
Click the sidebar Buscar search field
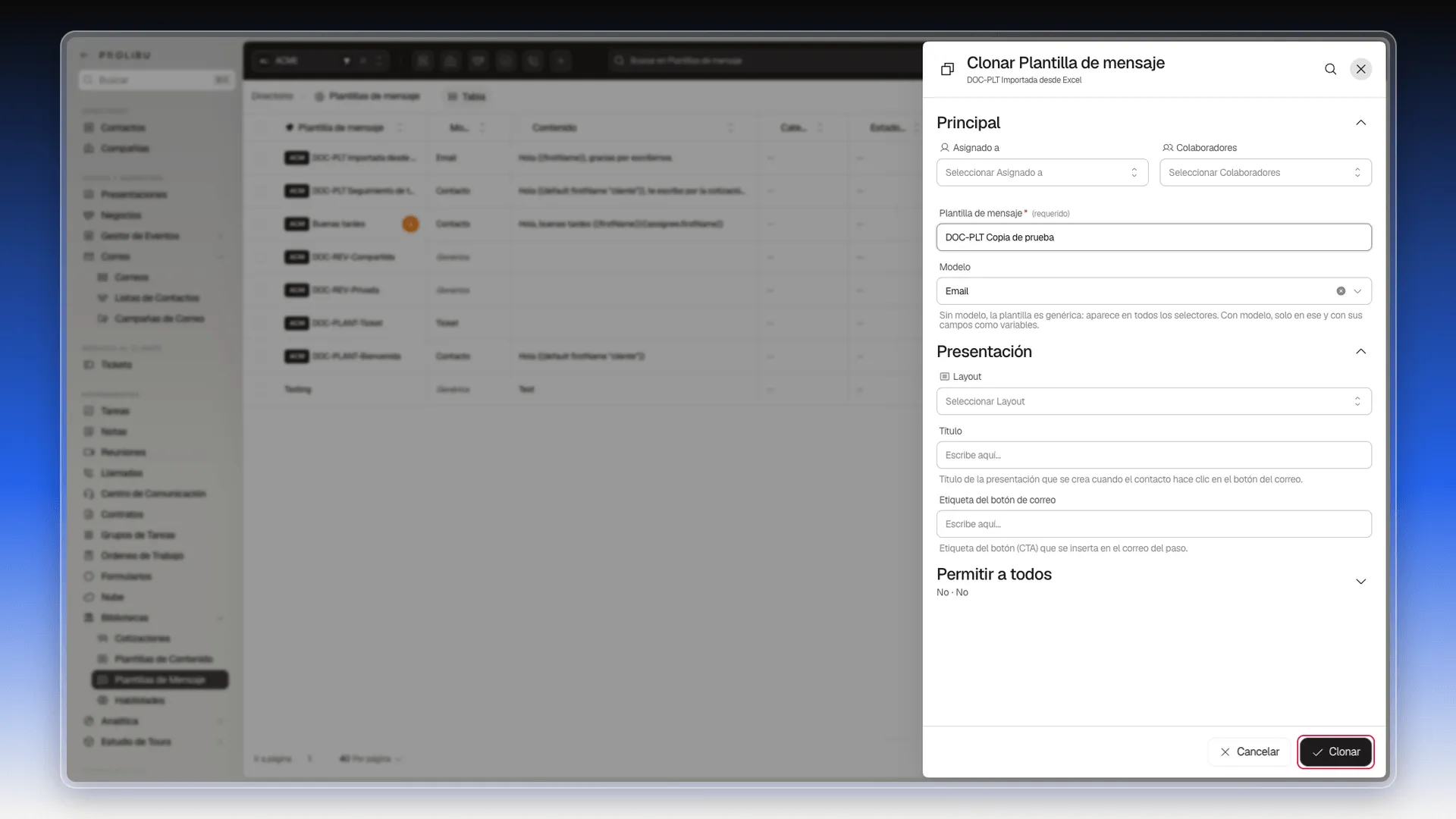(x=156, y=80)
